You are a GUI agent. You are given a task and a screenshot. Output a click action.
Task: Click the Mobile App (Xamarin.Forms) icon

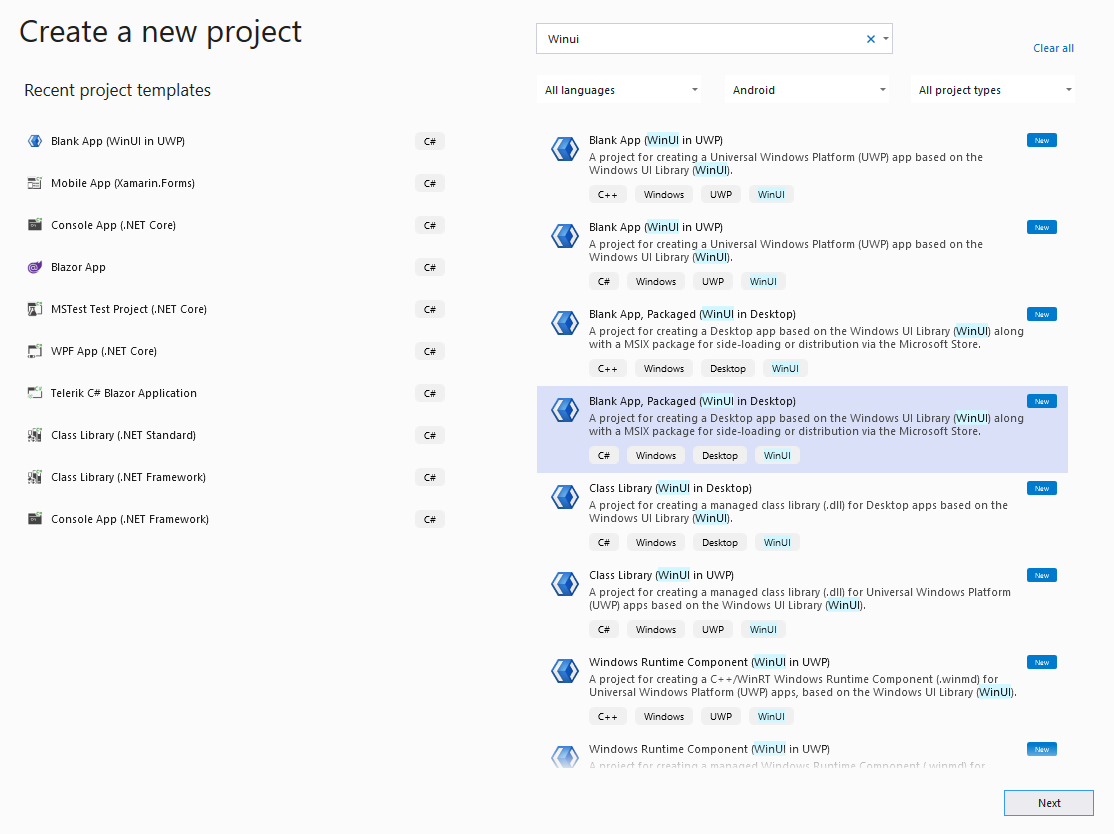[x=35, y=183]
